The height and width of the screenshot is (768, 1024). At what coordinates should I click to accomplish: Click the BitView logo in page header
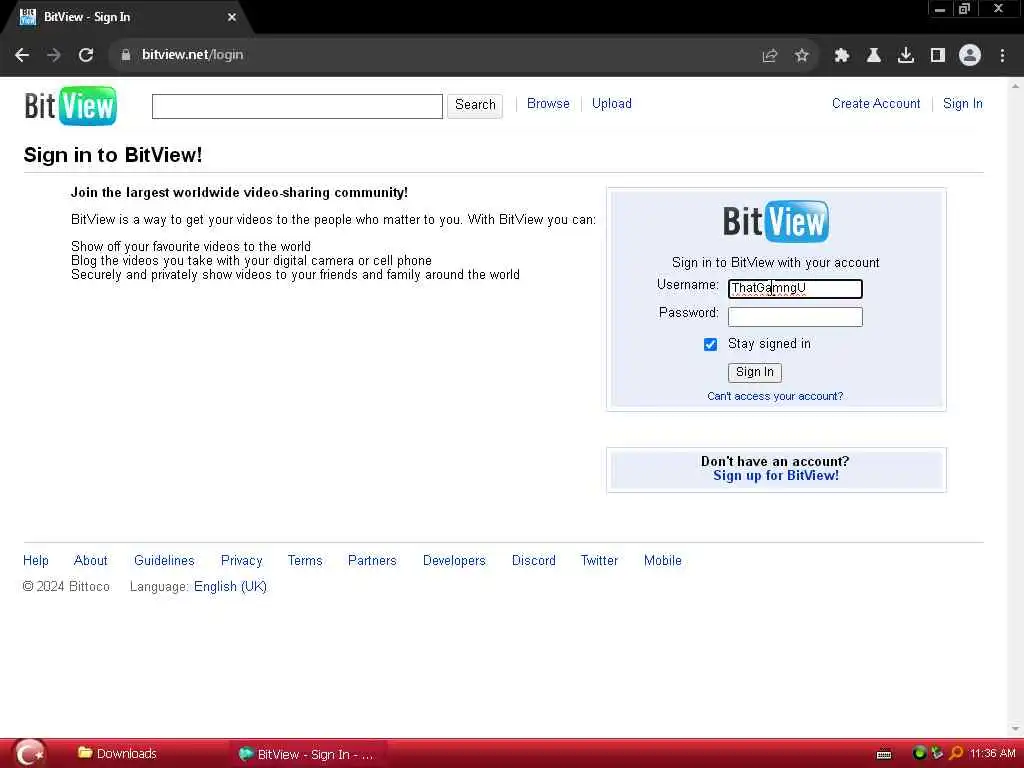[71, 106]
